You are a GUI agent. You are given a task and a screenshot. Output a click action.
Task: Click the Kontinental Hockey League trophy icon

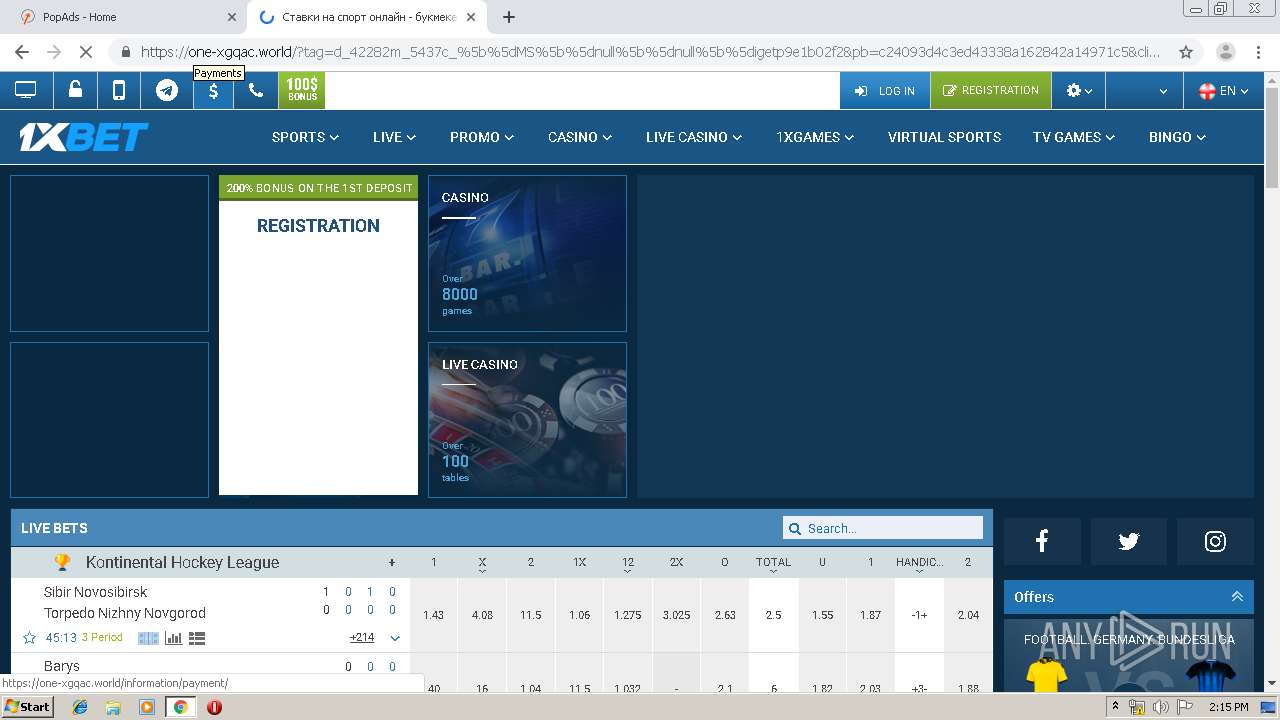pos(62,562)
